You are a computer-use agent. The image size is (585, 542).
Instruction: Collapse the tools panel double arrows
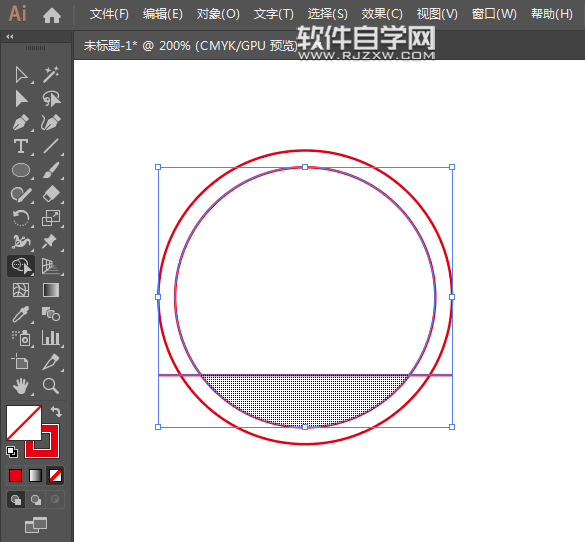pos(10,37)
